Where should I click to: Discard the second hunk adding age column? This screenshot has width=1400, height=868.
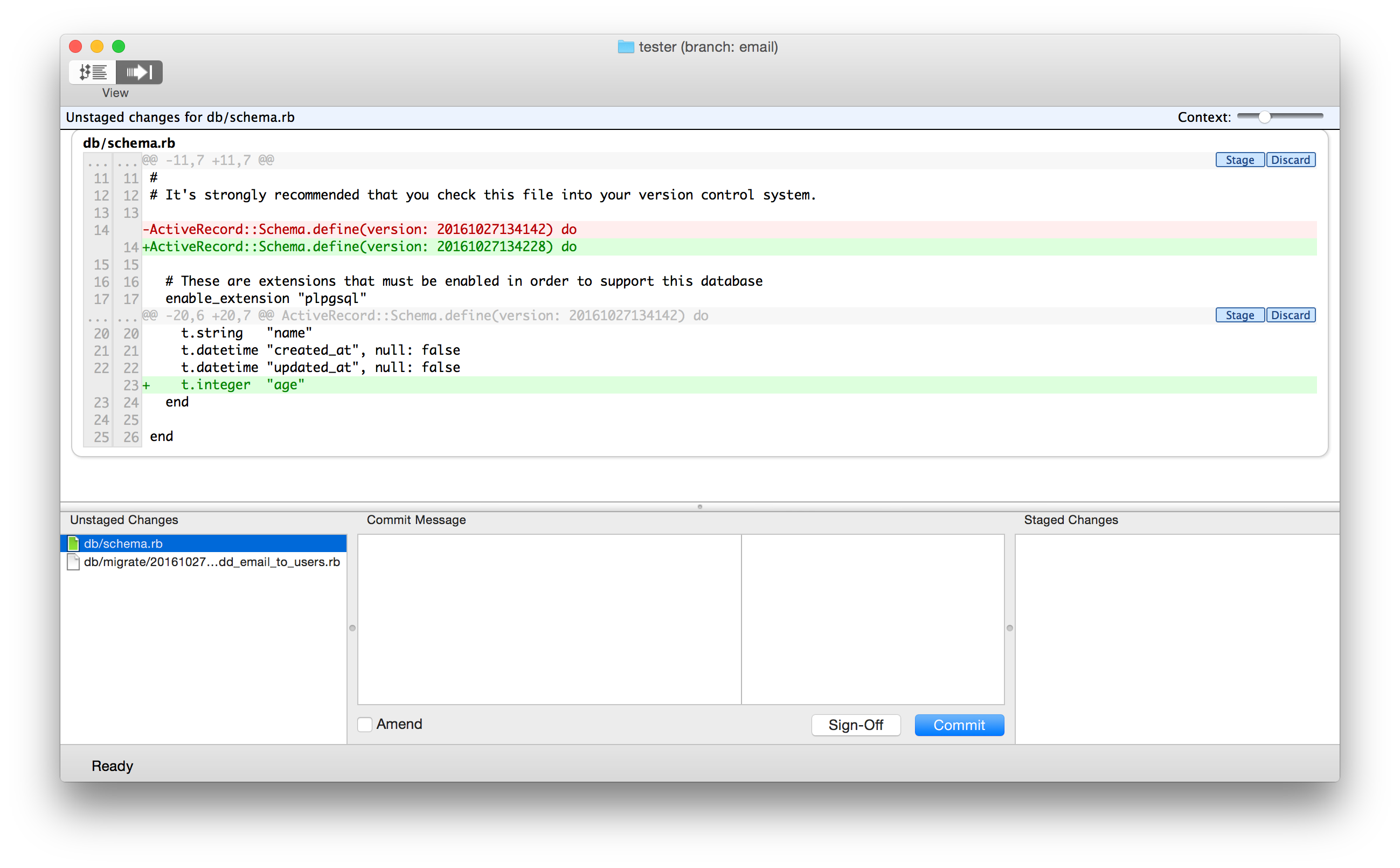point(1290,315)
